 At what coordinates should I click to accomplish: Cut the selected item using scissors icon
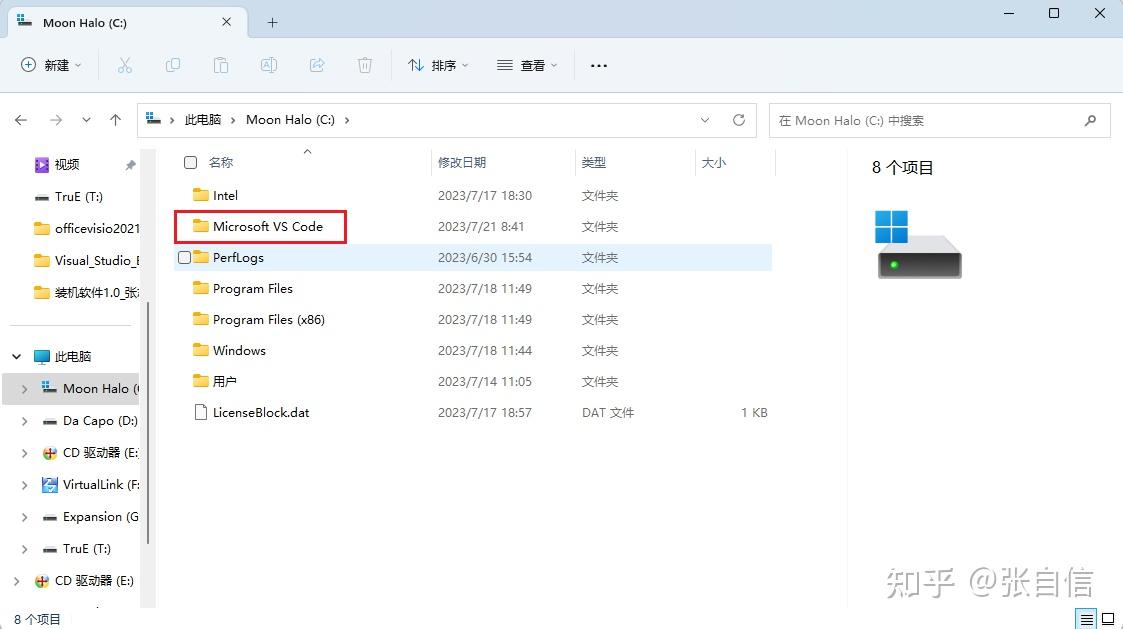tap(124, 65)
